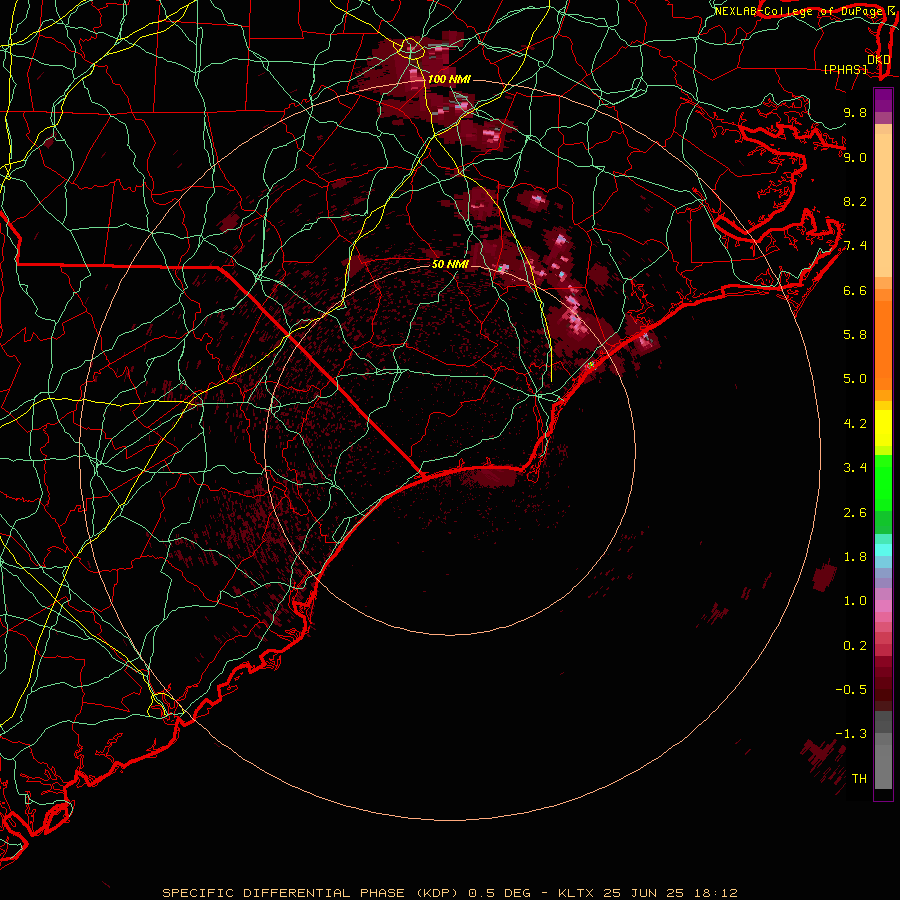Click the 0.2 scale value
900x900 pixels.
coord(855,646)
